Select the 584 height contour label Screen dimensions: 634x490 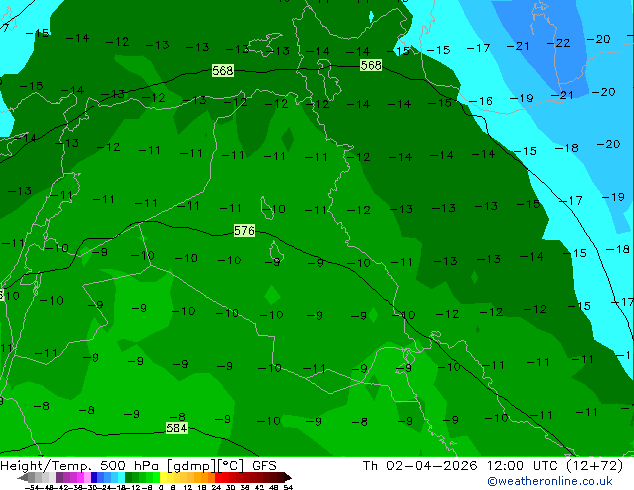177,428
